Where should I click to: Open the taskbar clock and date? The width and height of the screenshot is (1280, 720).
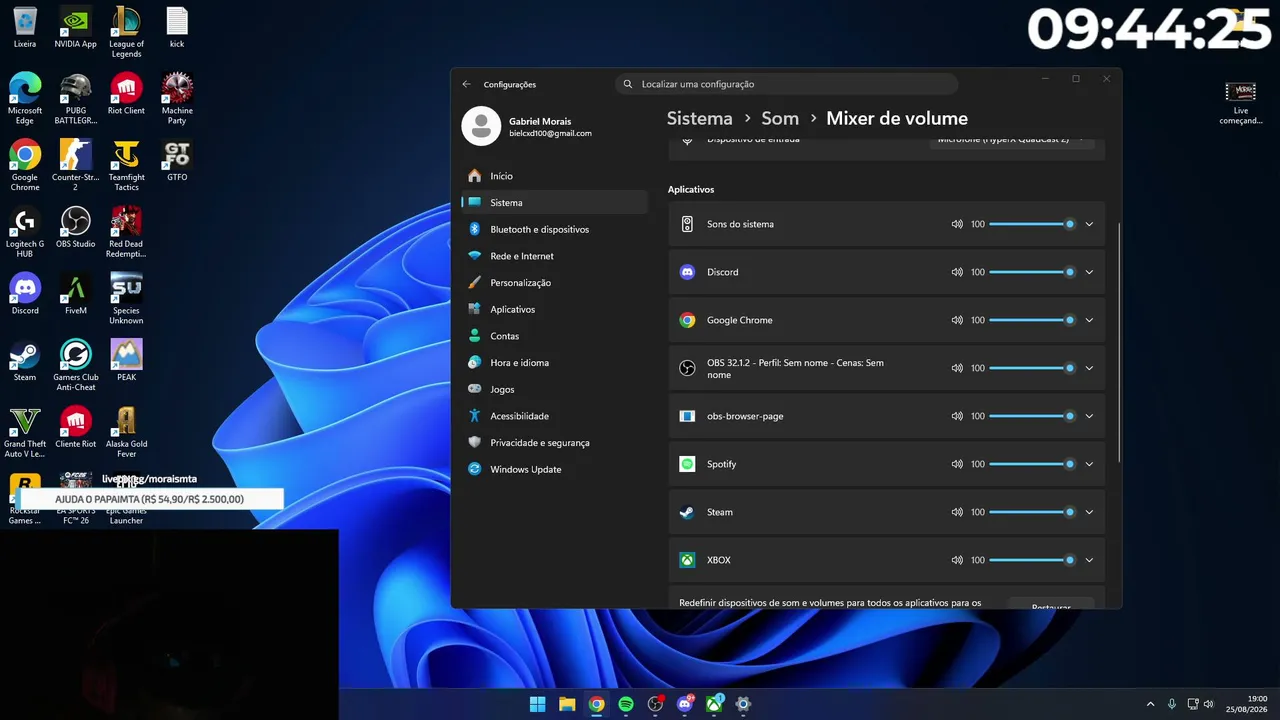pyautogui.click(x=1247, y=704)
